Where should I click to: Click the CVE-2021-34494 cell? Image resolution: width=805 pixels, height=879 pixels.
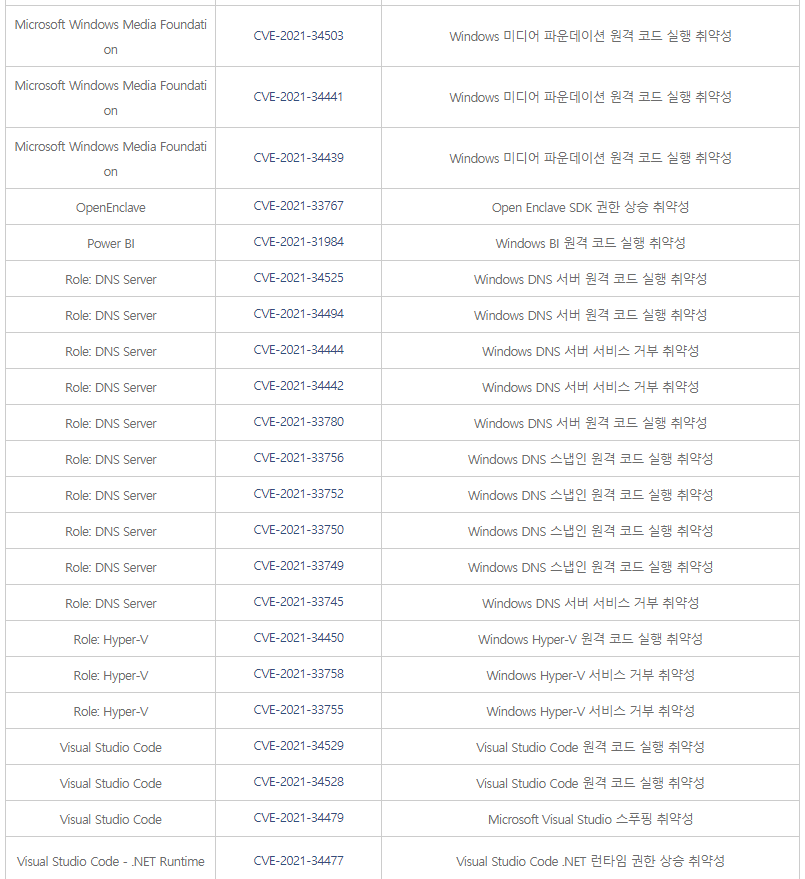pyautogui.click(x=298, y=315)
